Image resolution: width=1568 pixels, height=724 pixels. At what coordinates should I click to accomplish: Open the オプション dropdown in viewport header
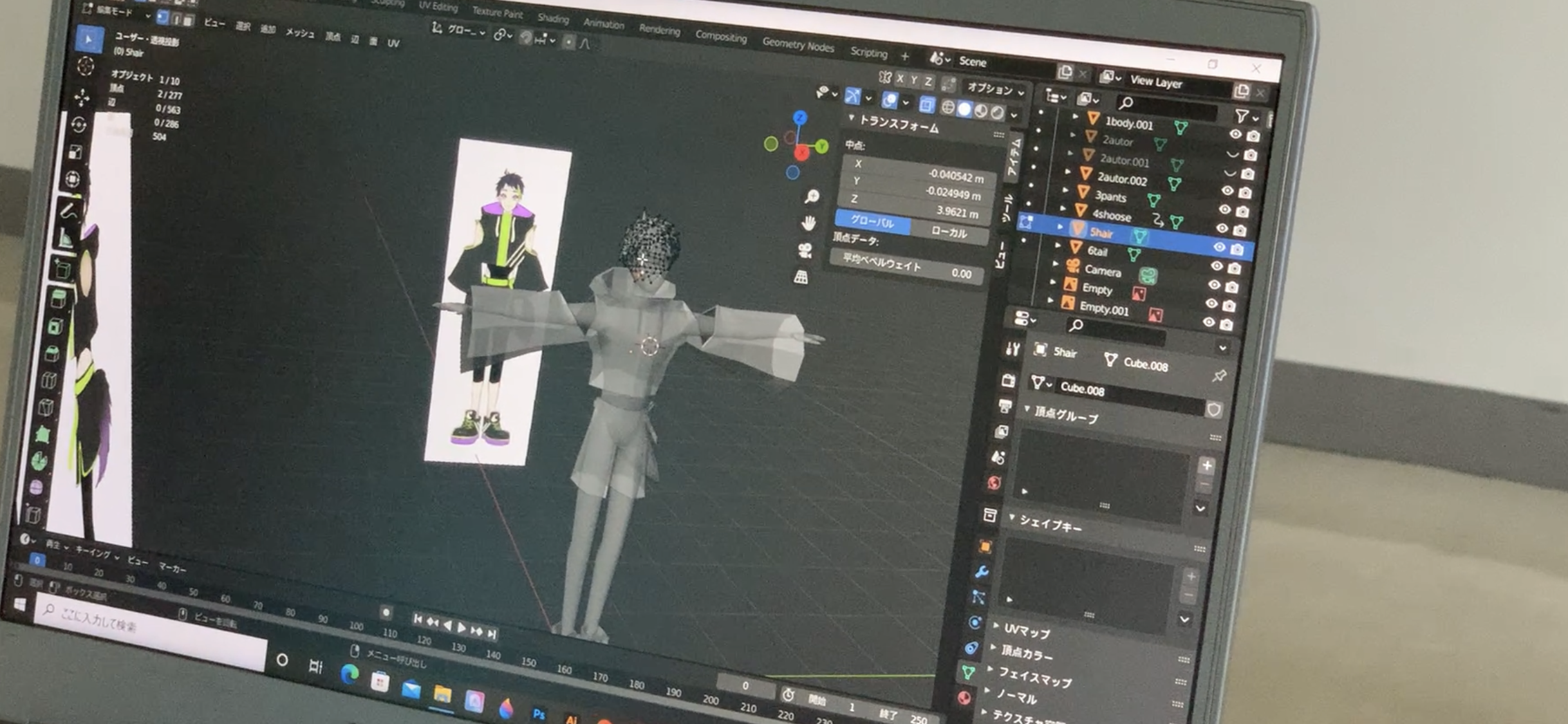tap(995, 89)
